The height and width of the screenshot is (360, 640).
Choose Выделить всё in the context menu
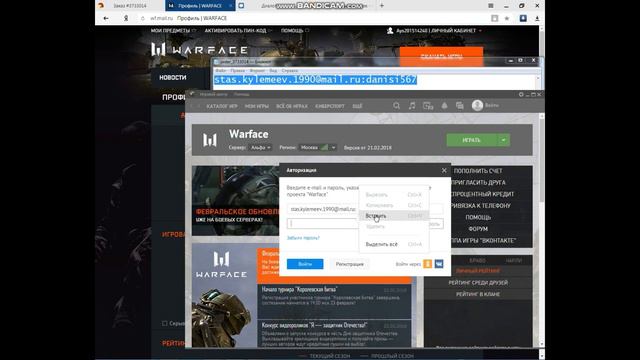[394, 244]
